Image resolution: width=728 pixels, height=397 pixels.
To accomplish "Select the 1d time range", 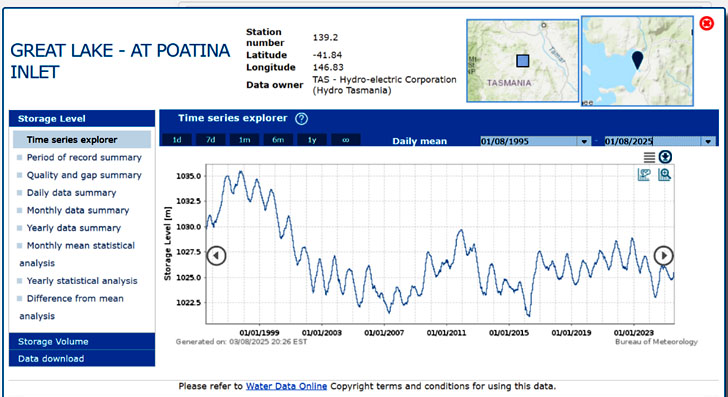I will tap(177, 140).
